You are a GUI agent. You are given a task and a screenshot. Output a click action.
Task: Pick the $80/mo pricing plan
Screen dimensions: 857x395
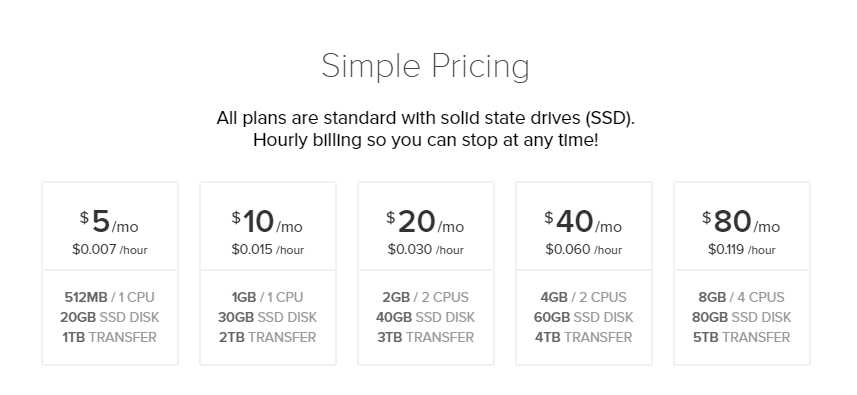tap(742, 273)
